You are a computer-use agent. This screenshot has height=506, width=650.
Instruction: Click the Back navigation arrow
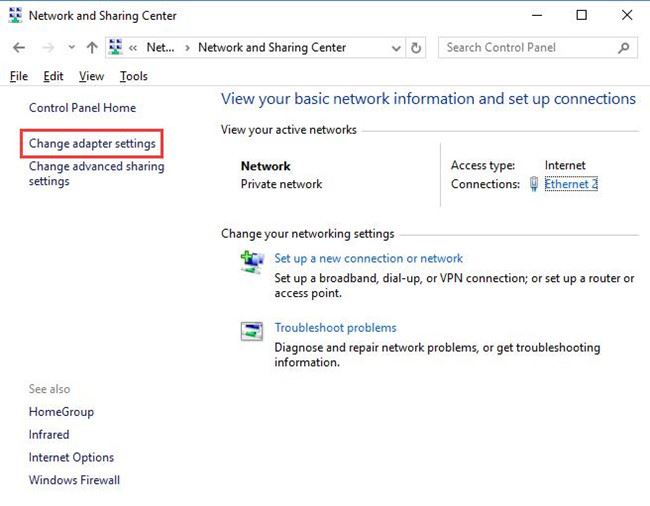pyautogui.click(x=20, y=48)
